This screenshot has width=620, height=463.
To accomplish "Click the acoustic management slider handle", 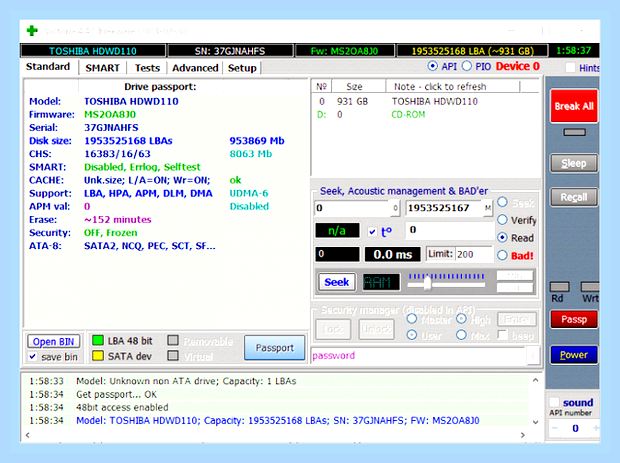I will coord(427,284).
